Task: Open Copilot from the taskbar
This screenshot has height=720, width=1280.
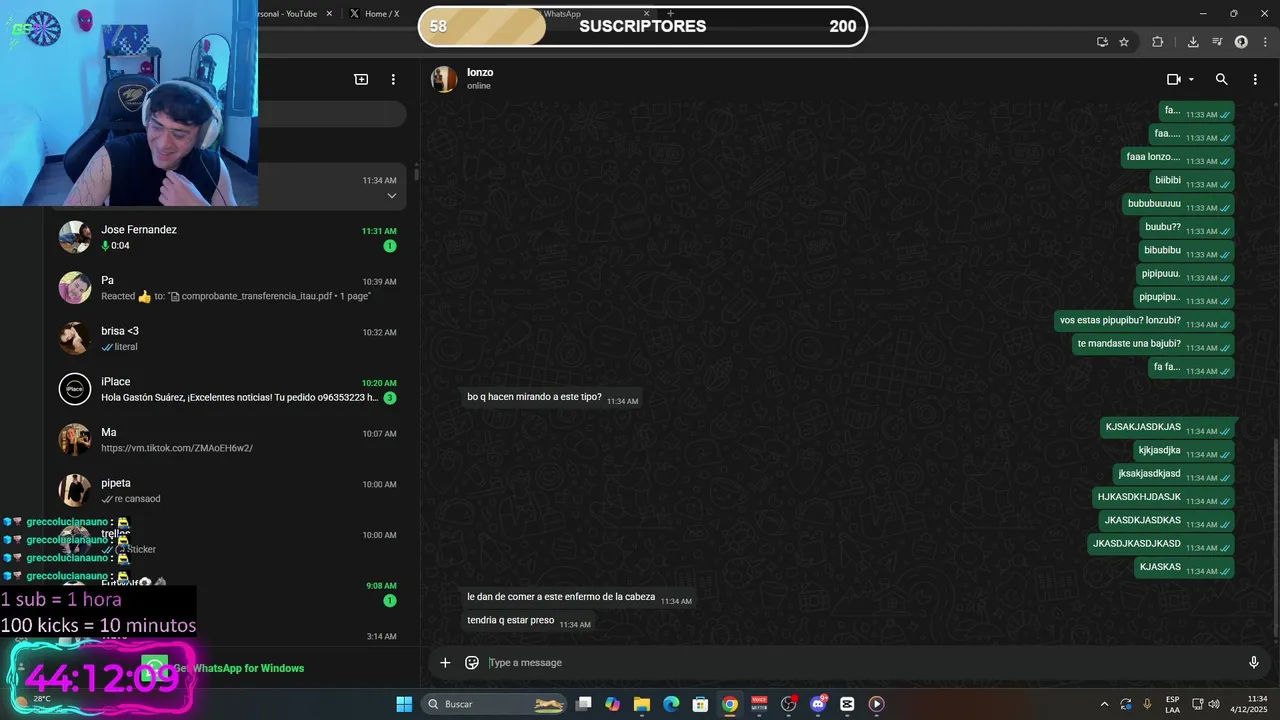Action: click(613, 704)
